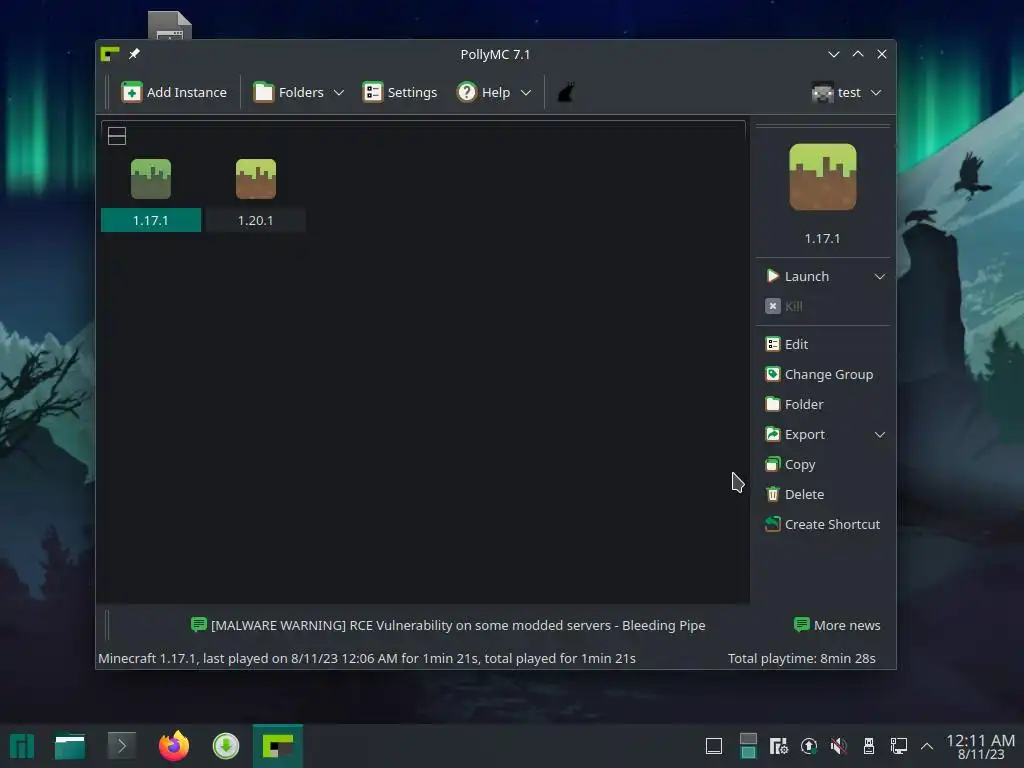1024x768 pixels.
Task: Click the PollyMC logo in title bar
Action: (110, 54)
